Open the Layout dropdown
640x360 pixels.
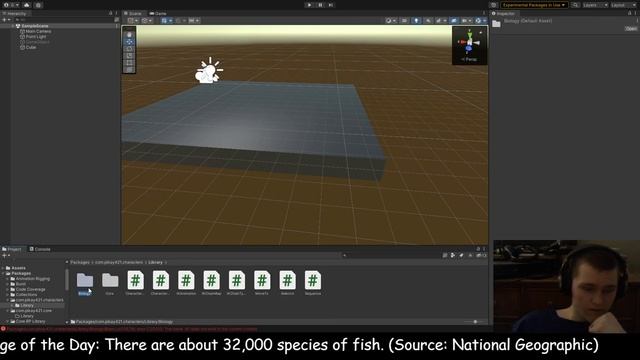coord(623,5)
